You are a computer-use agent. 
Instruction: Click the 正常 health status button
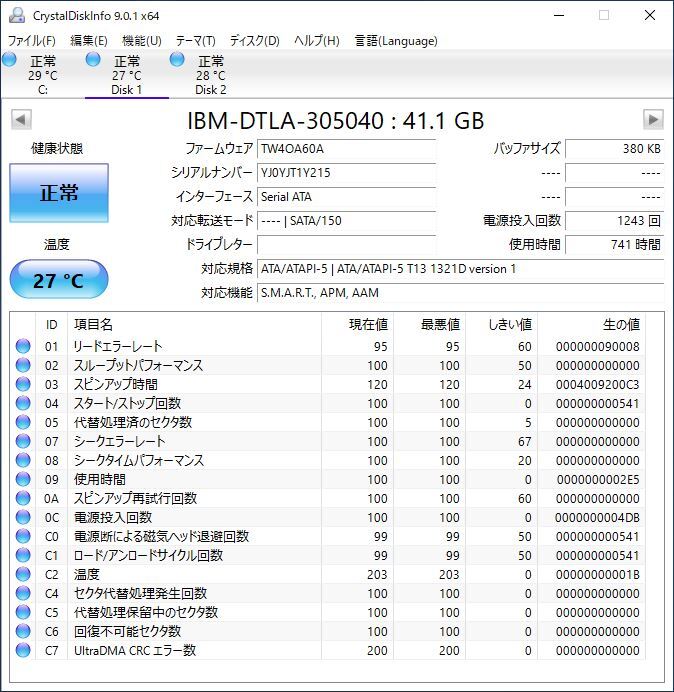point(59,193)
